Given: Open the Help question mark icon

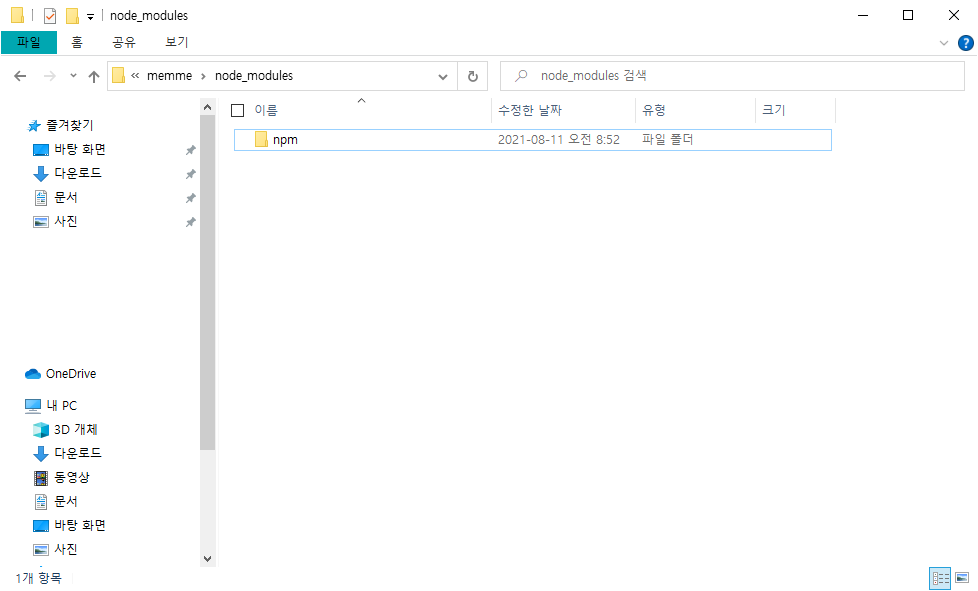Looking at the screenshot, I should (966, 43).
